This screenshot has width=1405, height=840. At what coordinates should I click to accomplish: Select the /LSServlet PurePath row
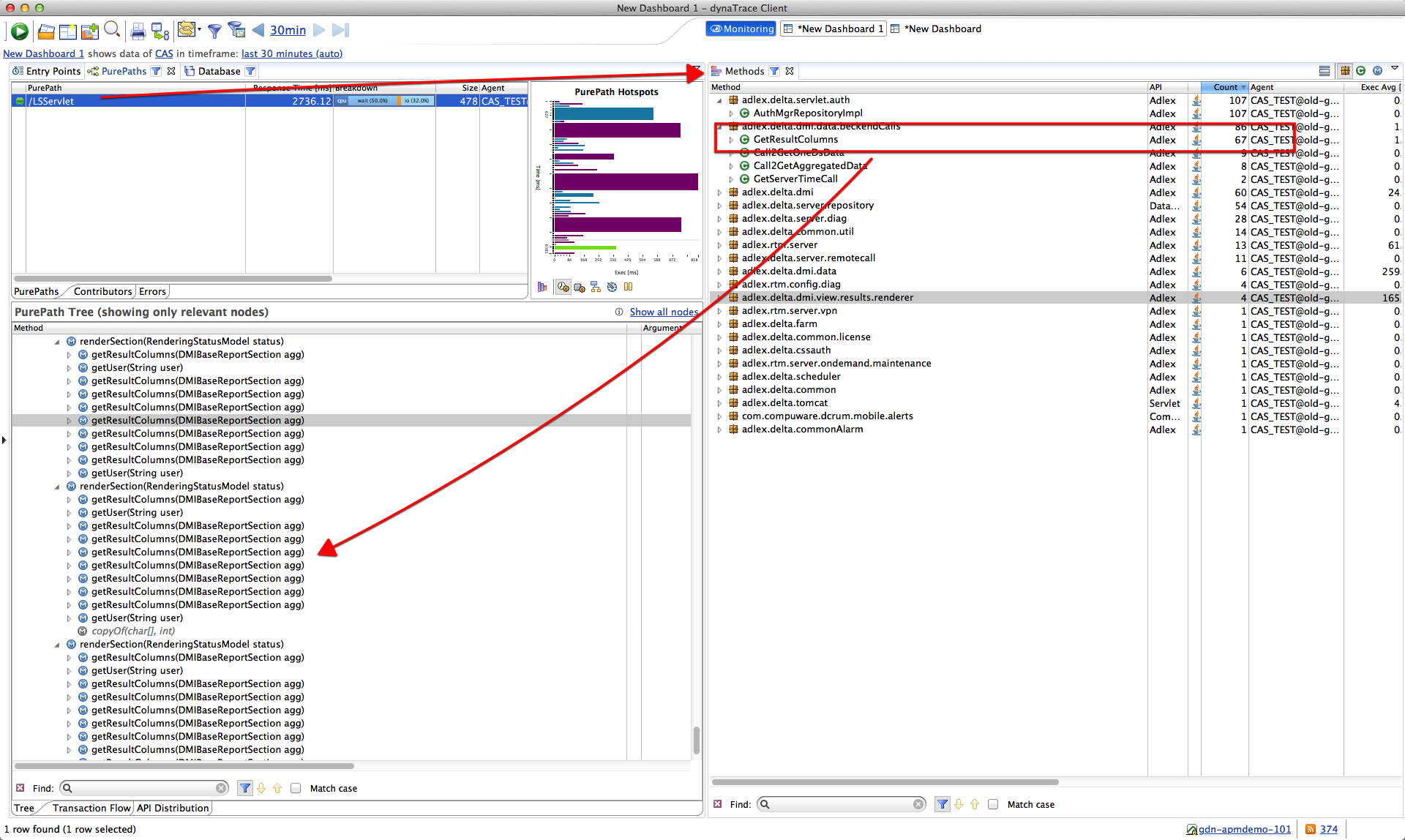[x=269, y=101]
